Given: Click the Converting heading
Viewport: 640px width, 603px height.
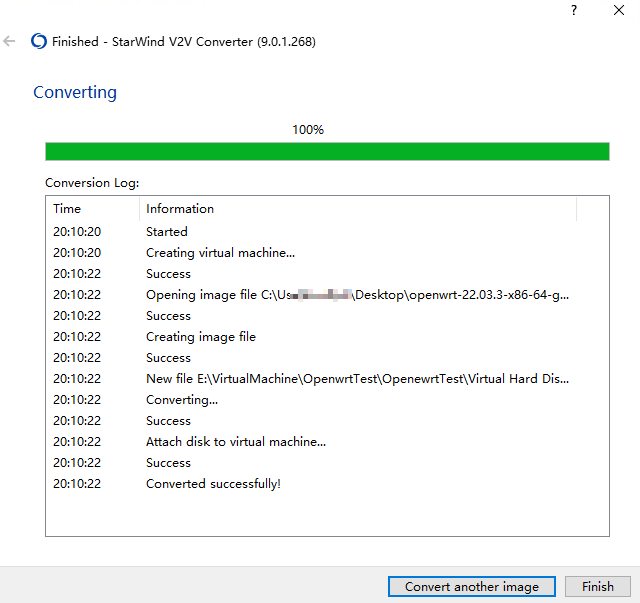Looking at the screenshot, I should tap(75, 92).
